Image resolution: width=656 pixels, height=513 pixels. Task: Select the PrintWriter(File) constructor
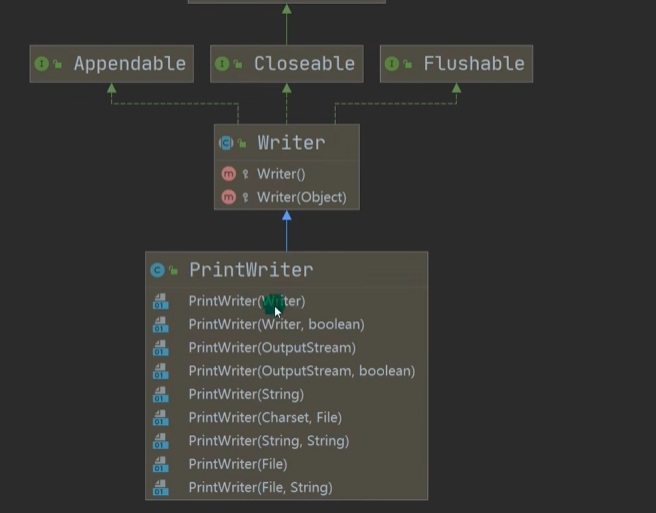[x=287, y=464]
